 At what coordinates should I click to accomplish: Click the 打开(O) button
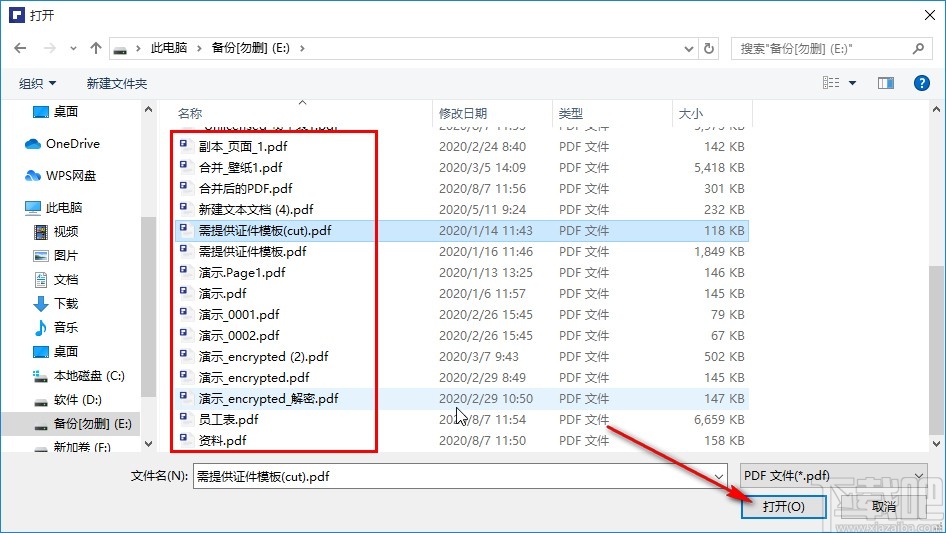pyautogui.click(x=783, y=506)
